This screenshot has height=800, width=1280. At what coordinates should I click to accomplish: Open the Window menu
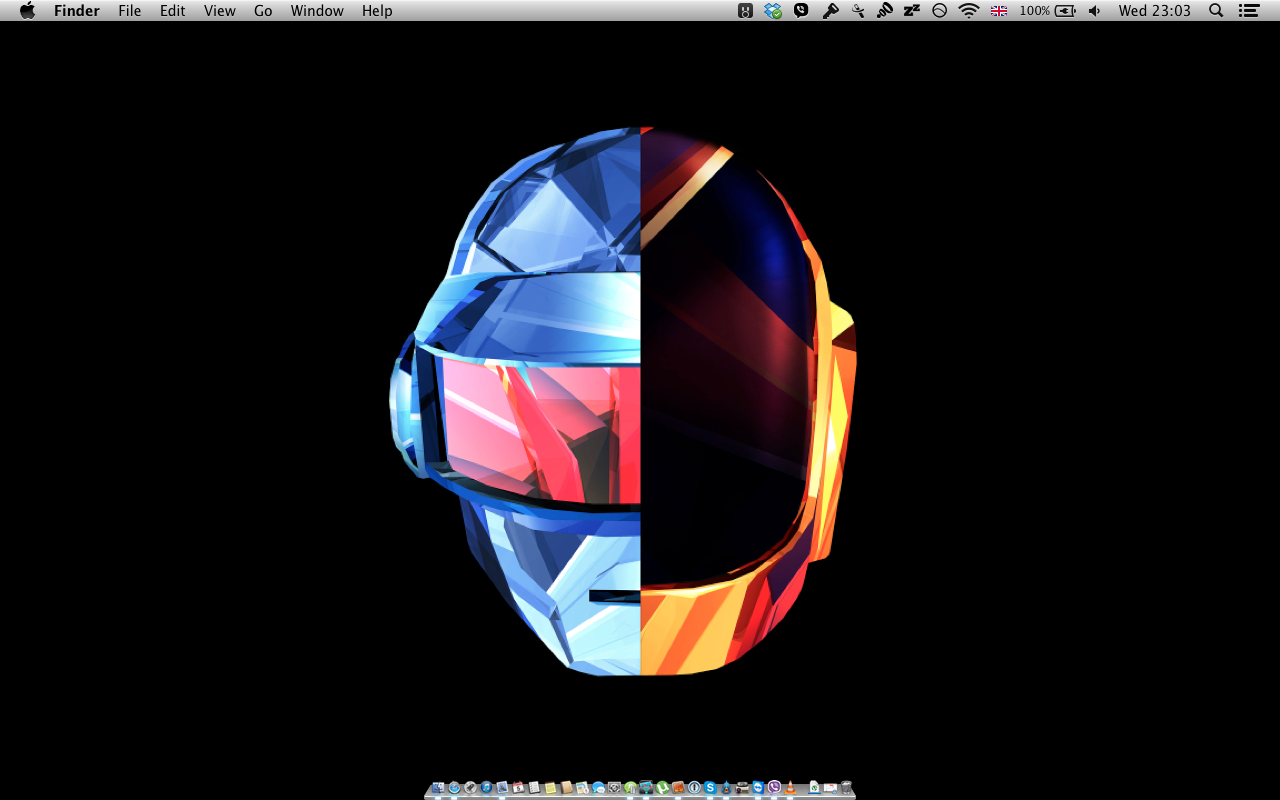click(317, 11)
